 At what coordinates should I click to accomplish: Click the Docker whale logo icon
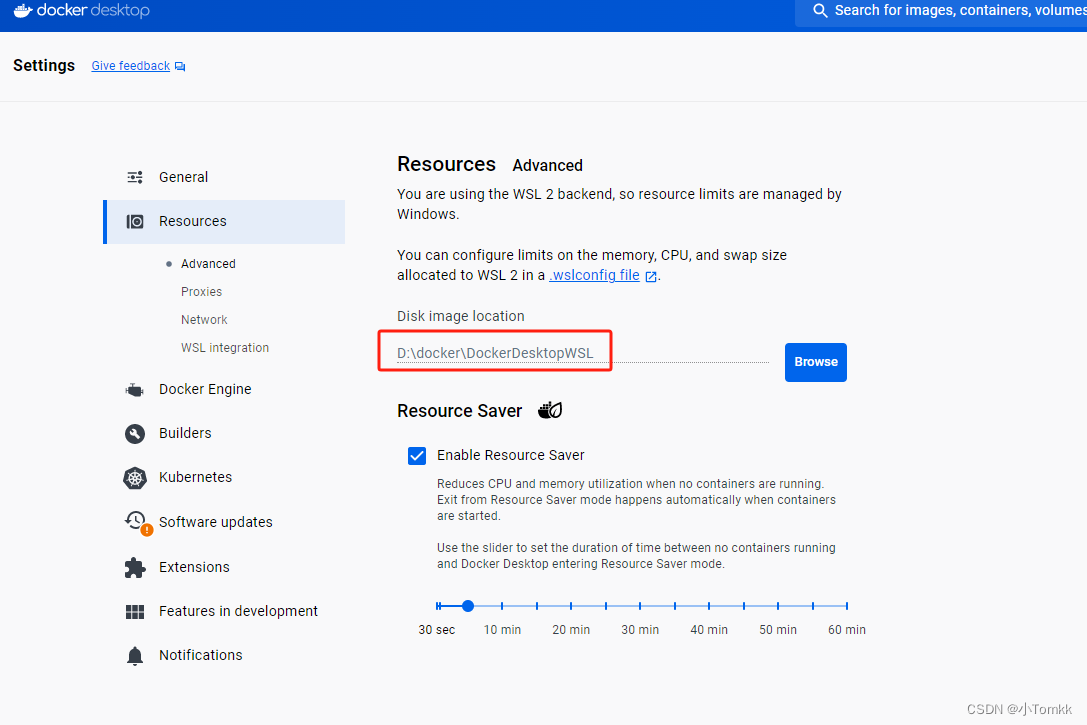pos(23,10)
